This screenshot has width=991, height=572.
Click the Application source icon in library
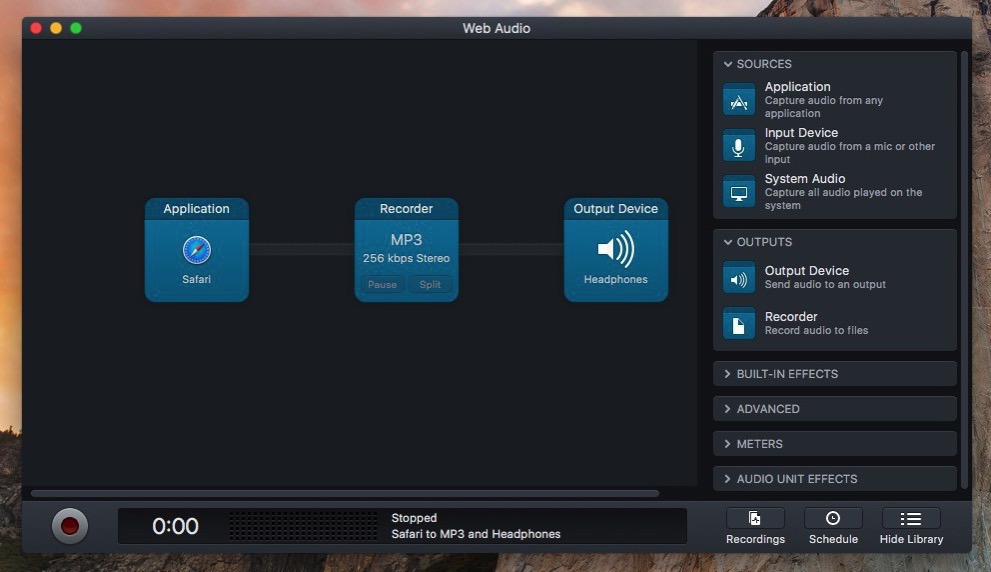click(739, 100)
